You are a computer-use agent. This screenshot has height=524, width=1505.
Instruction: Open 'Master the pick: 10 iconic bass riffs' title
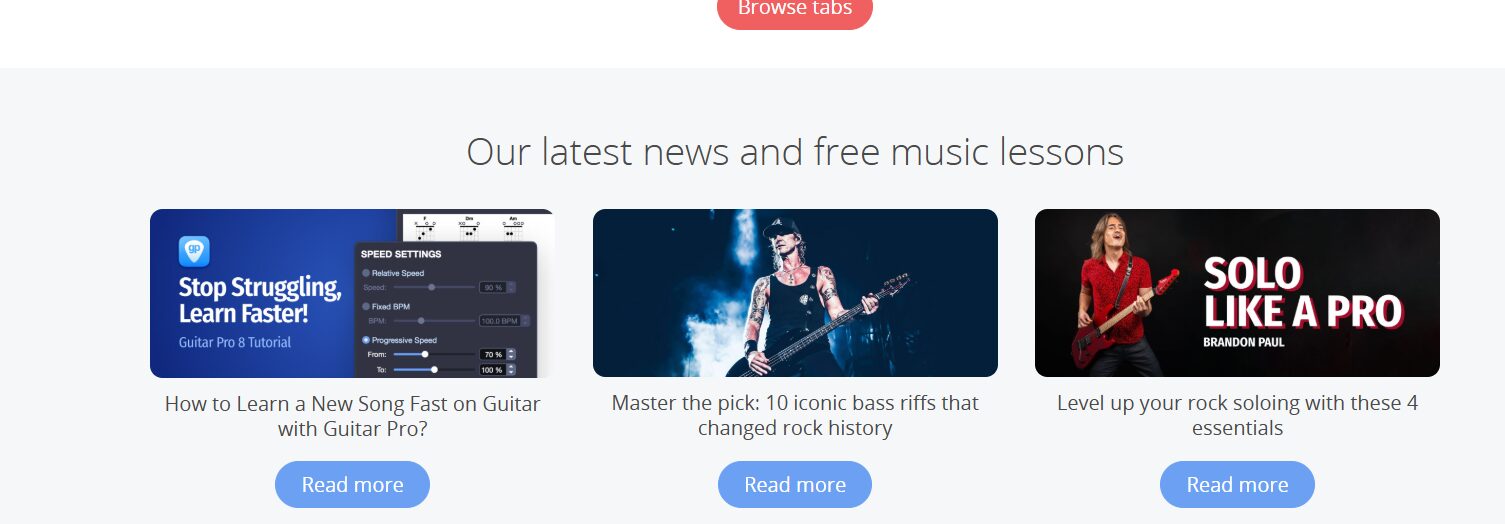click(x=795, y=416)
